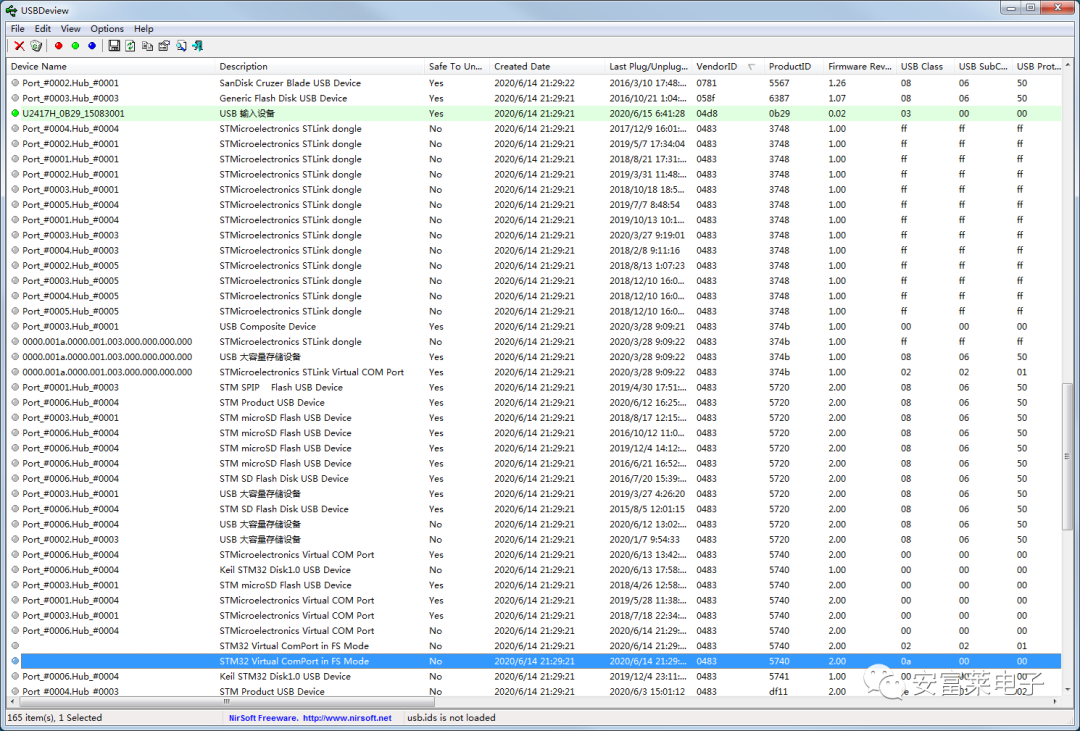Click the 0b29 ProductID cell
1080x731 pixels.
pos(779,114)
